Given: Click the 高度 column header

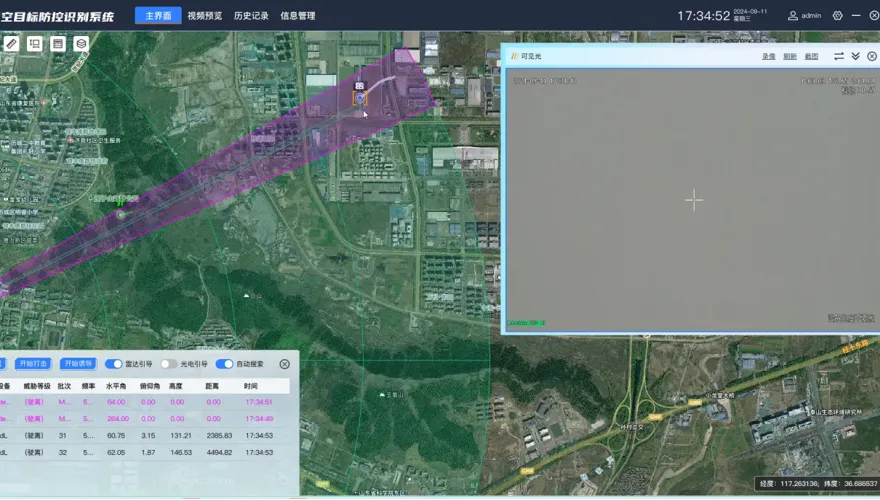Looking at the screenshot, I should pyautogui.click(x=176, y=386).
